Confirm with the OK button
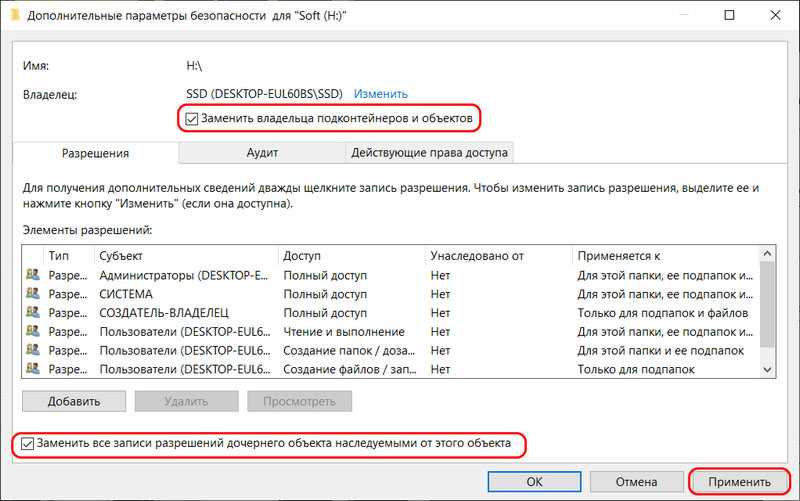The height and width of the screenshot is (501, 800). pyautogui.click(x=534, y=481)
